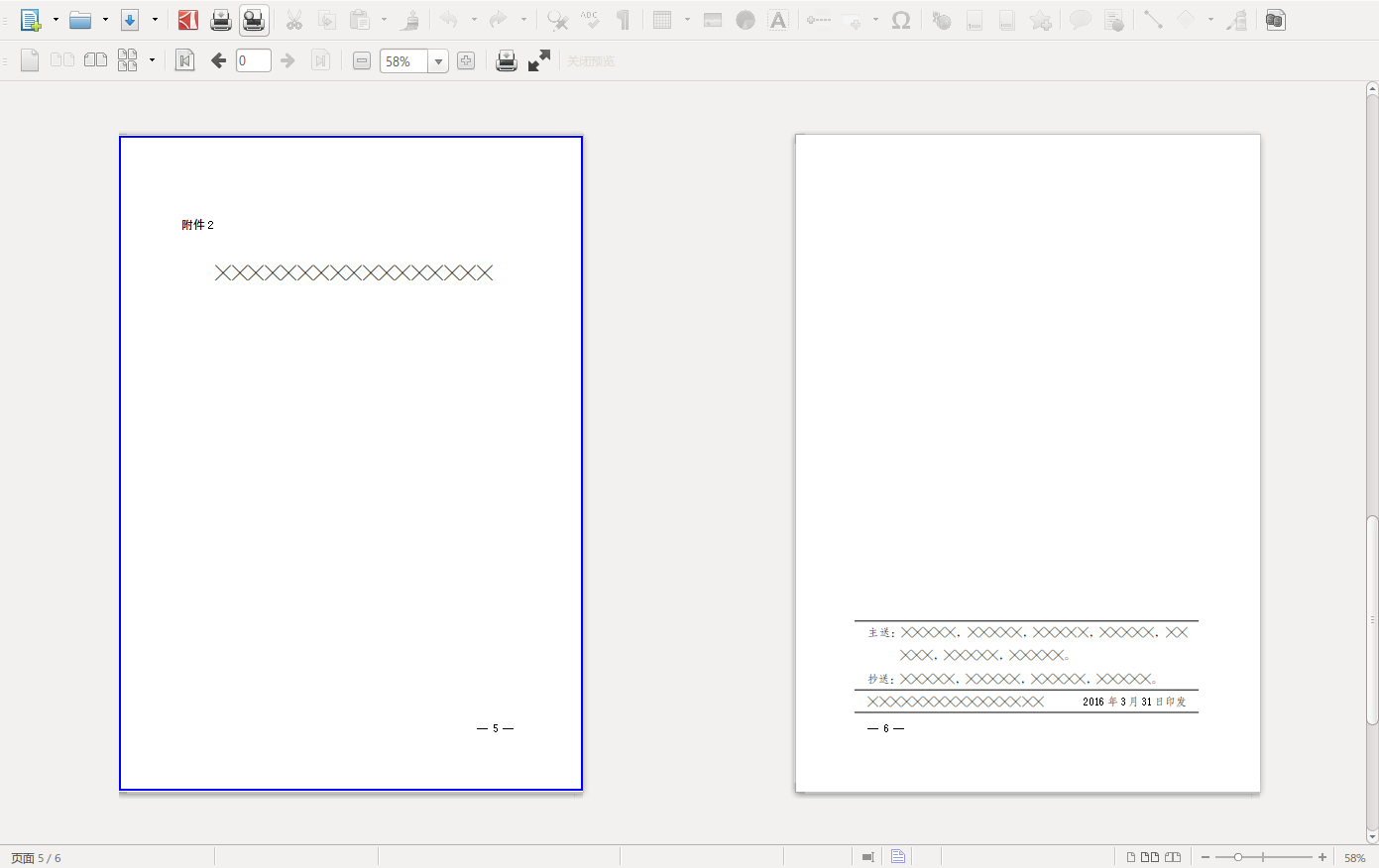Open the 58% zoom level combo box
Viewport: 1379px width, 868px height.
pos(414,61)
